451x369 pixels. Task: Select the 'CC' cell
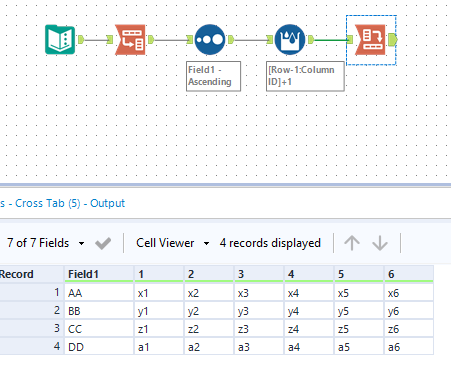point(99,329)
